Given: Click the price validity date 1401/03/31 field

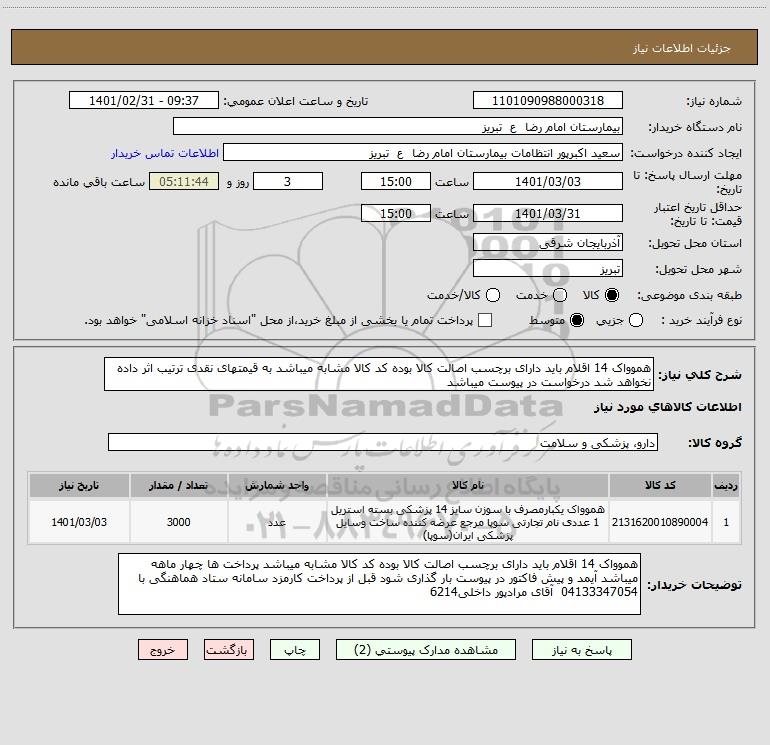Looking at the screenshot, I should pos(548,213).
